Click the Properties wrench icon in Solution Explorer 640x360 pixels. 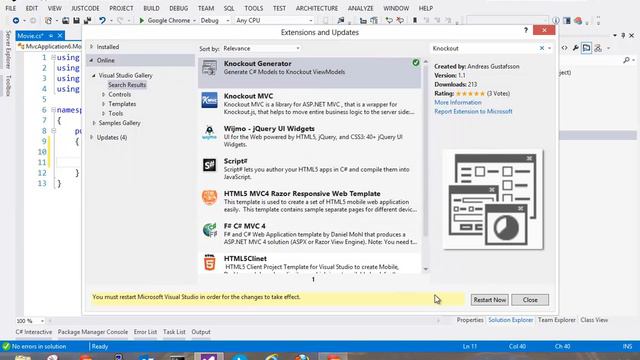tap(576, 48)
